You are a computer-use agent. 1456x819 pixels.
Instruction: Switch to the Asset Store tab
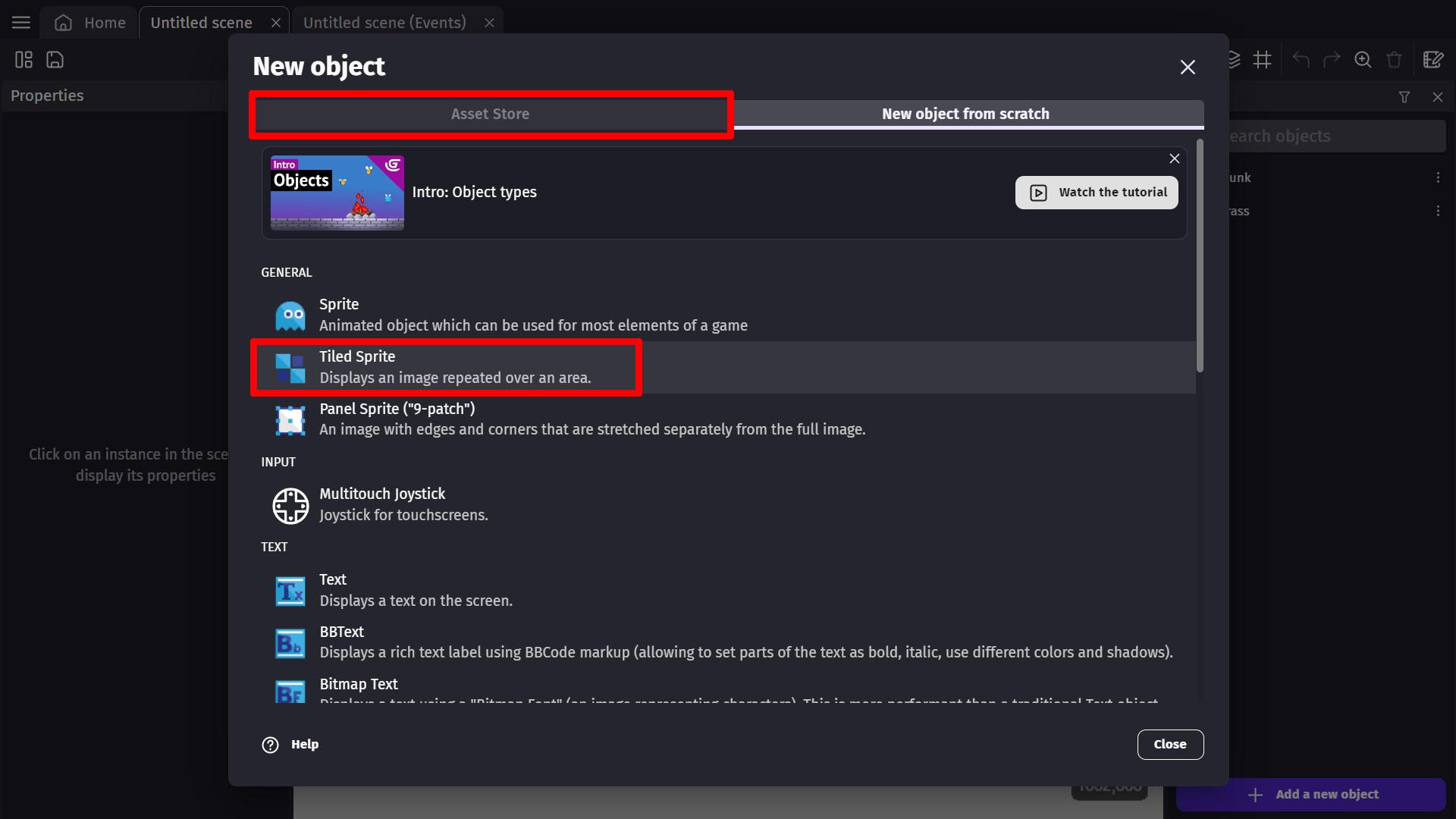pyautogui.click(x=490, y=113)
